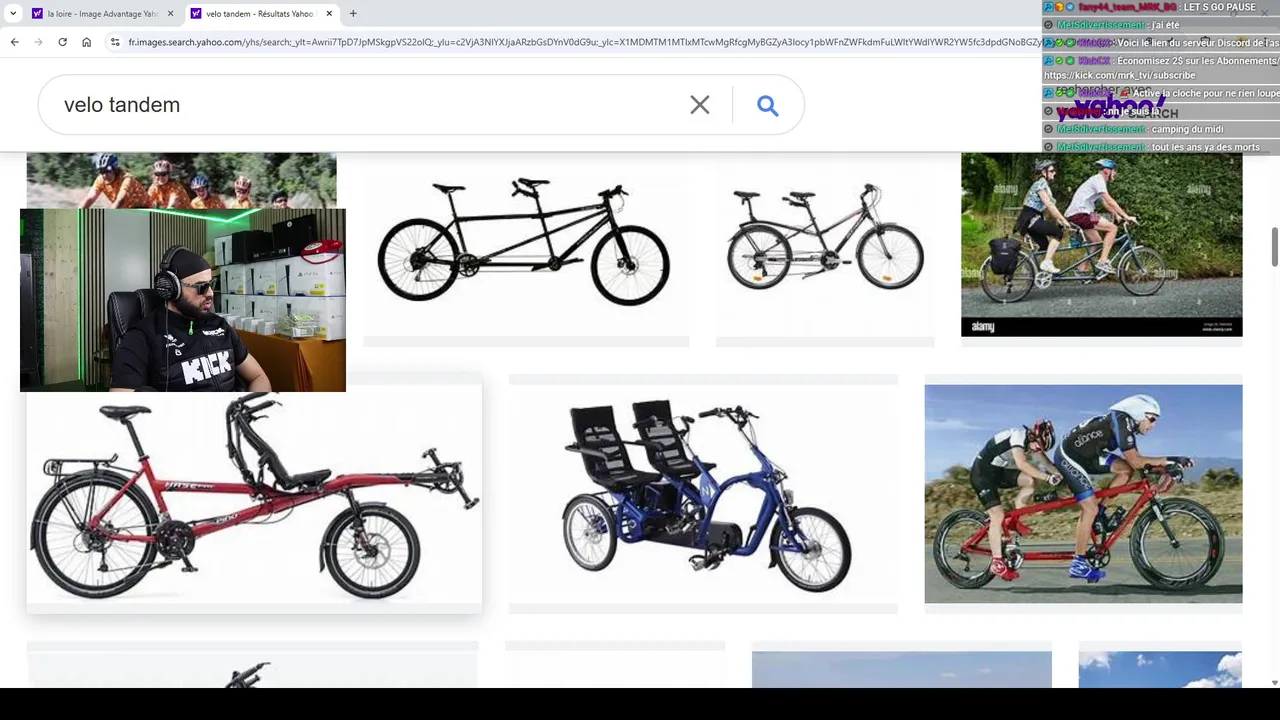Open the blue two-seat tricycle image
The image size is (1280, 720).
point(703,494)
